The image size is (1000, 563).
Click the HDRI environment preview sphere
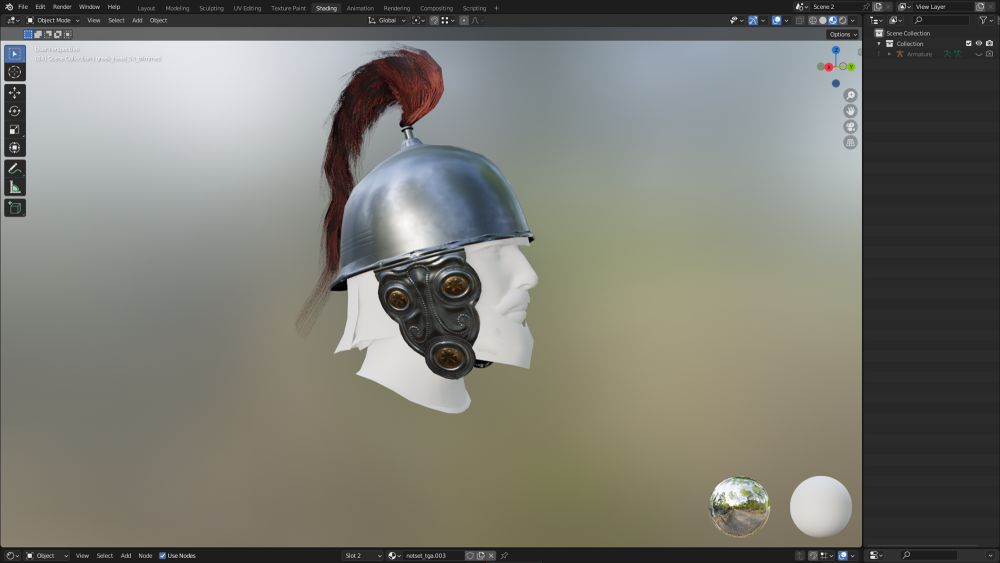coord(740,507)
